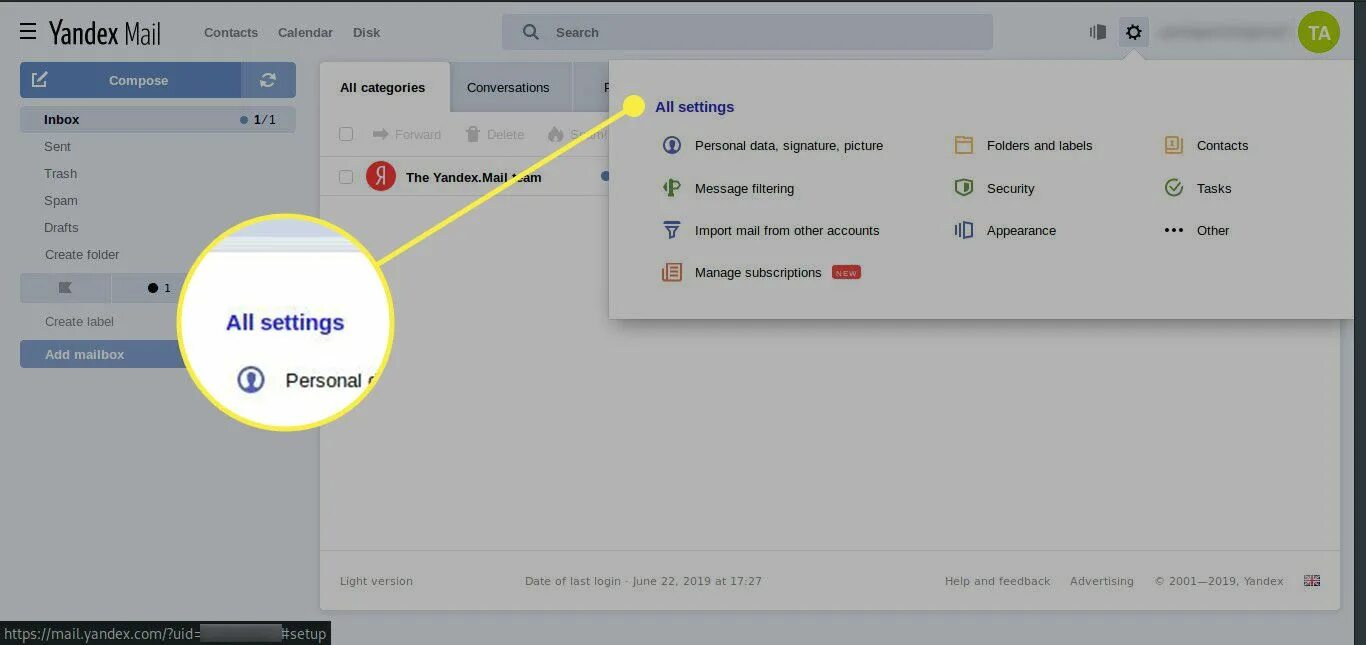
Task: Open Contacts settings text link
Action: 1222,145
